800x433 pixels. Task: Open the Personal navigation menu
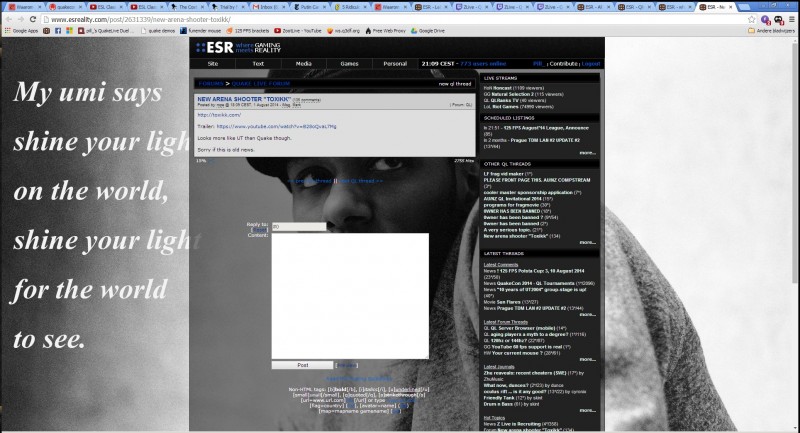point(394,63)
